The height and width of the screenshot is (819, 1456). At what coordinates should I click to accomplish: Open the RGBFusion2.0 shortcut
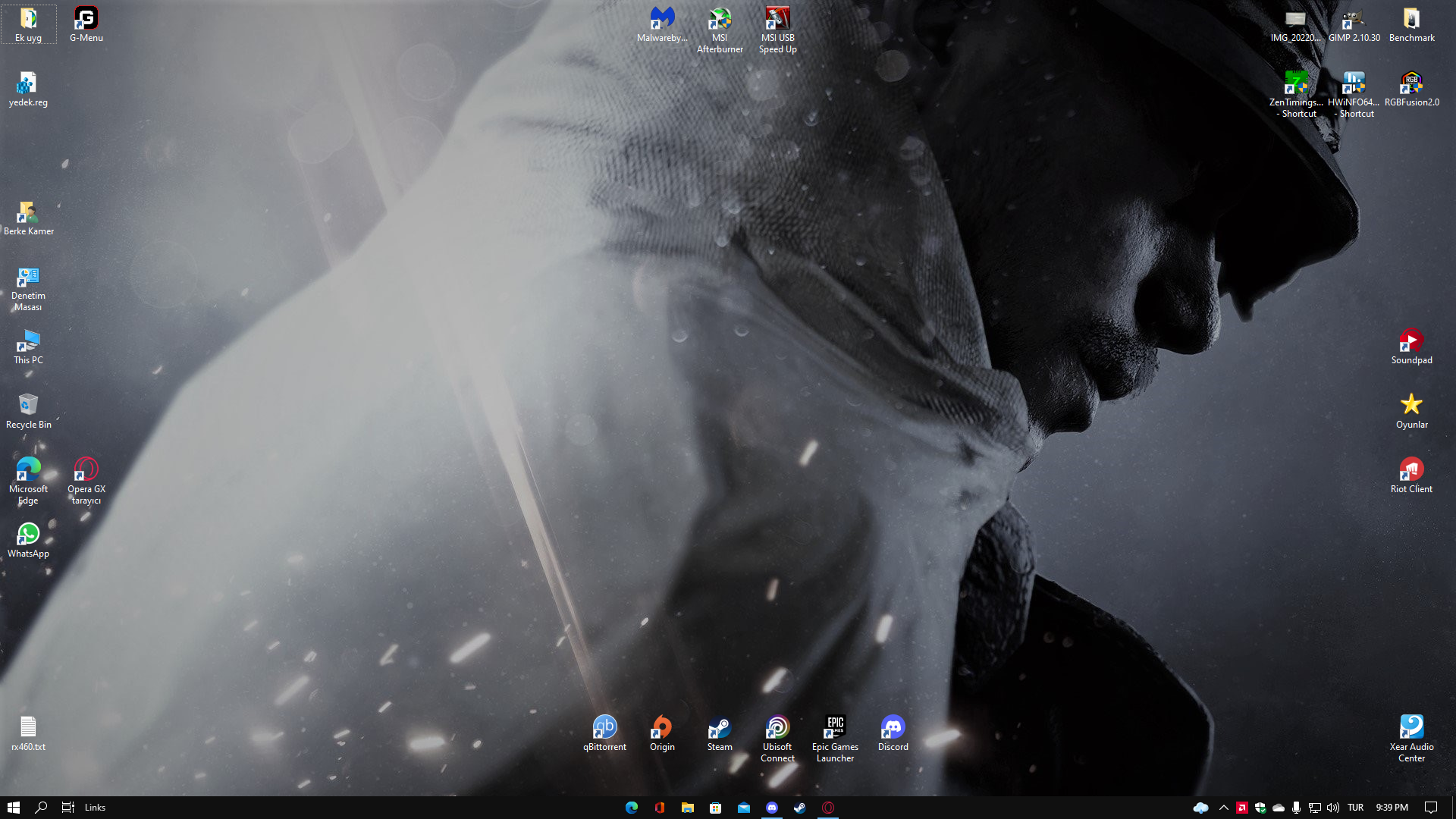click(x=1411, y=89)
